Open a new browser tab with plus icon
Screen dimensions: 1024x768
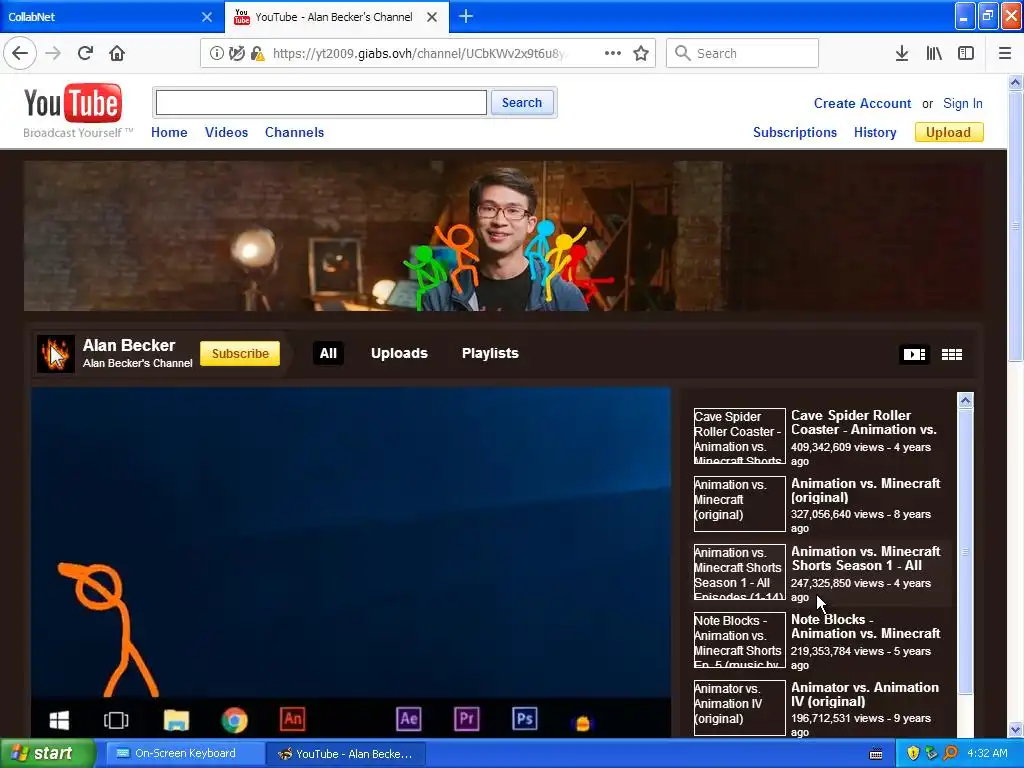(x=466, y=16)
